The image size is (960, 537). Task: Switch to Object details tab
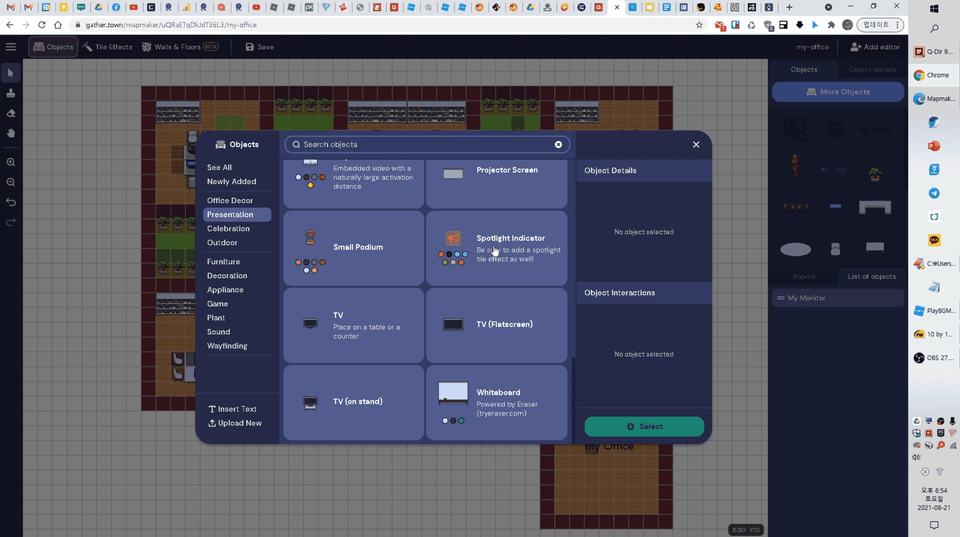pyautogui.click(x=872, y=69)
